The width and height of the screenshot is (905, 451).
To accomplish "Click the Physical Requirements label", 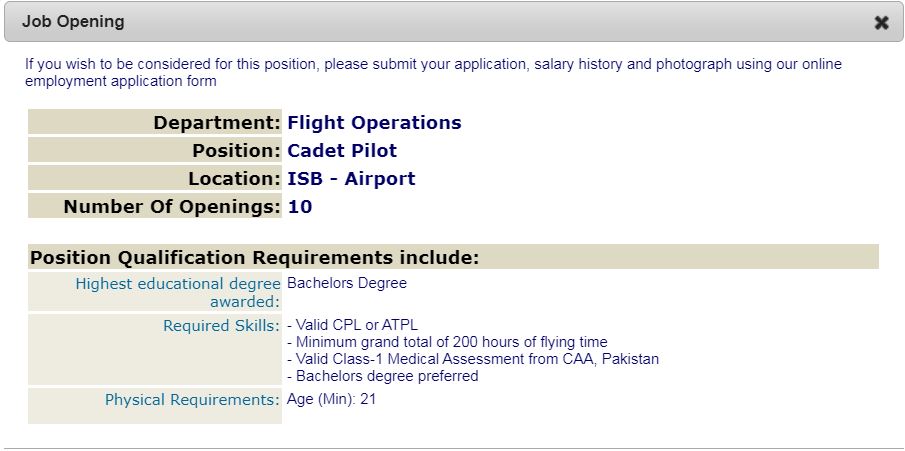I will tap(192, 400).
